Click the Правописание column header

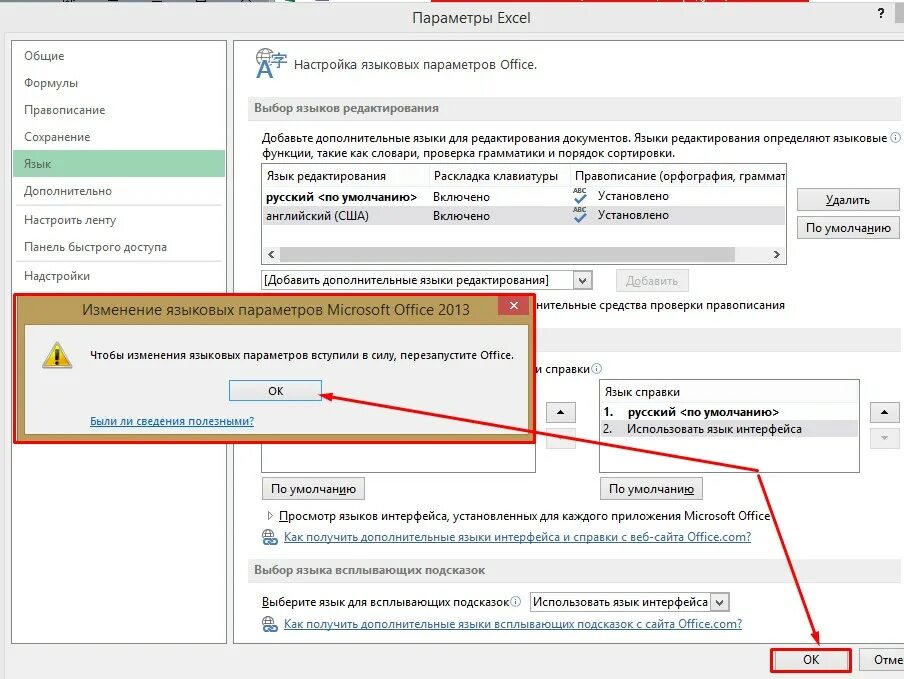[x=678, y=176]
